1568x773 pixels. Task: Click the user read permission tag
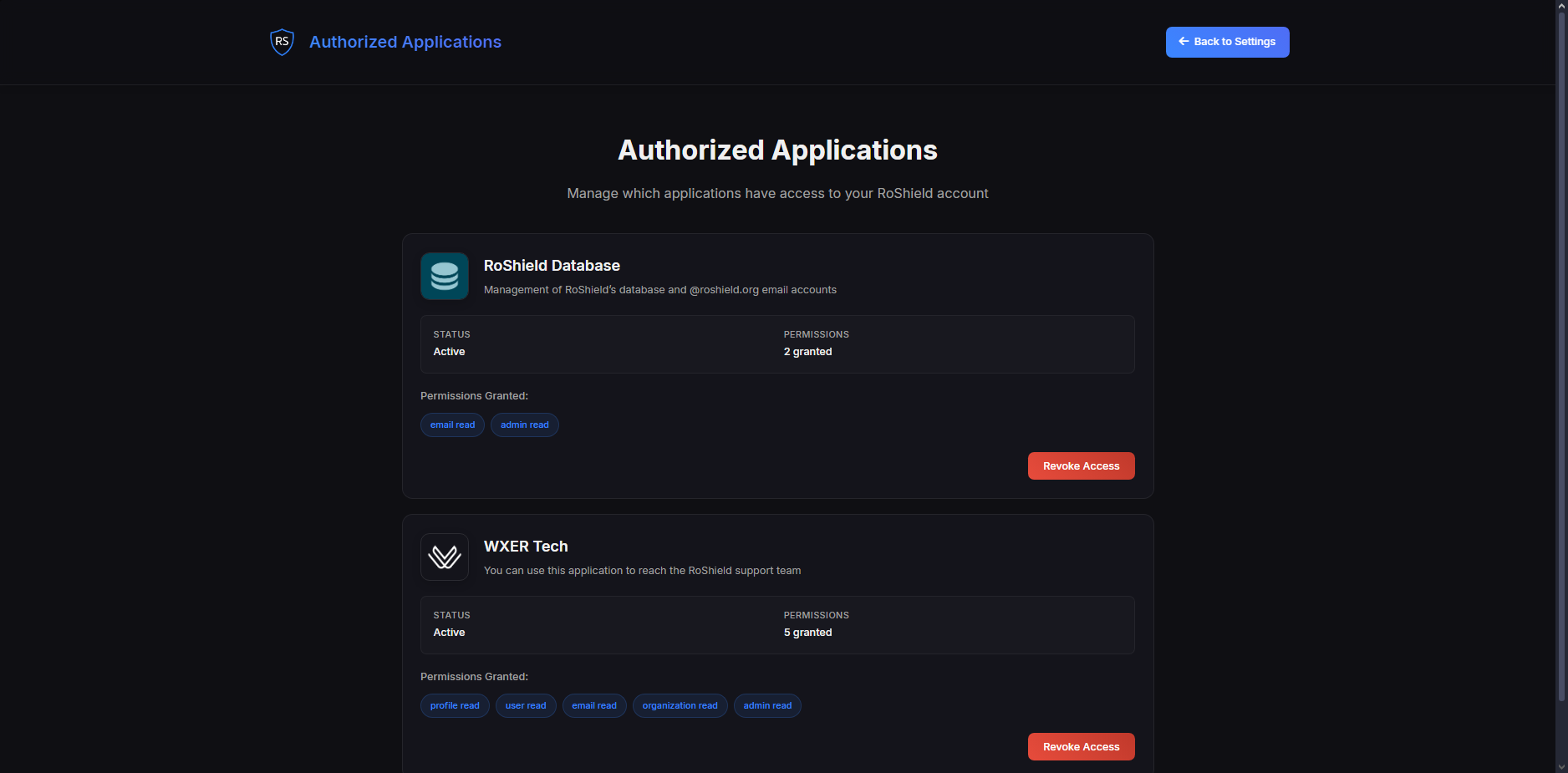click(x=526, y=706)
